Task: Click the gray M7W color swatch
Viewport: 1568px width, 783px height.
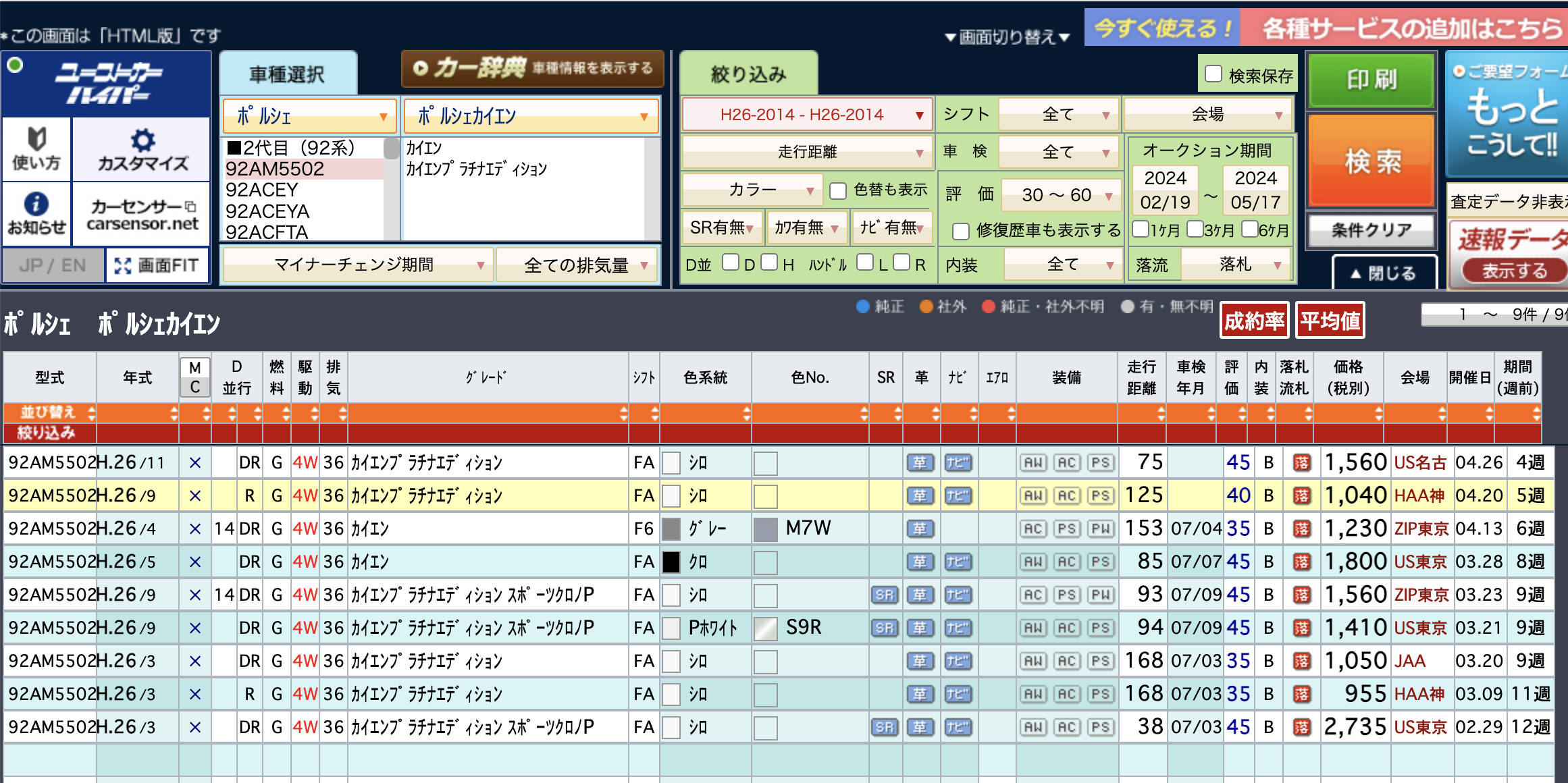Action: coord(765,529)
